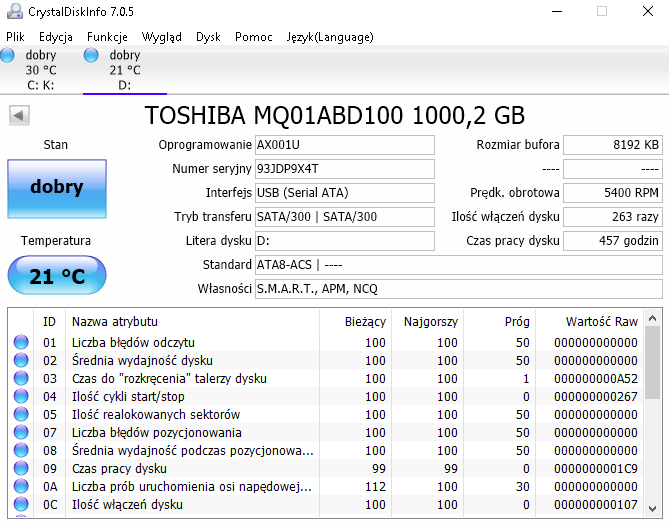This screenshot has height=523, width=669.
Task: Click the Bieżący column header
Action: pyautogui.click(x=355, y=322)
